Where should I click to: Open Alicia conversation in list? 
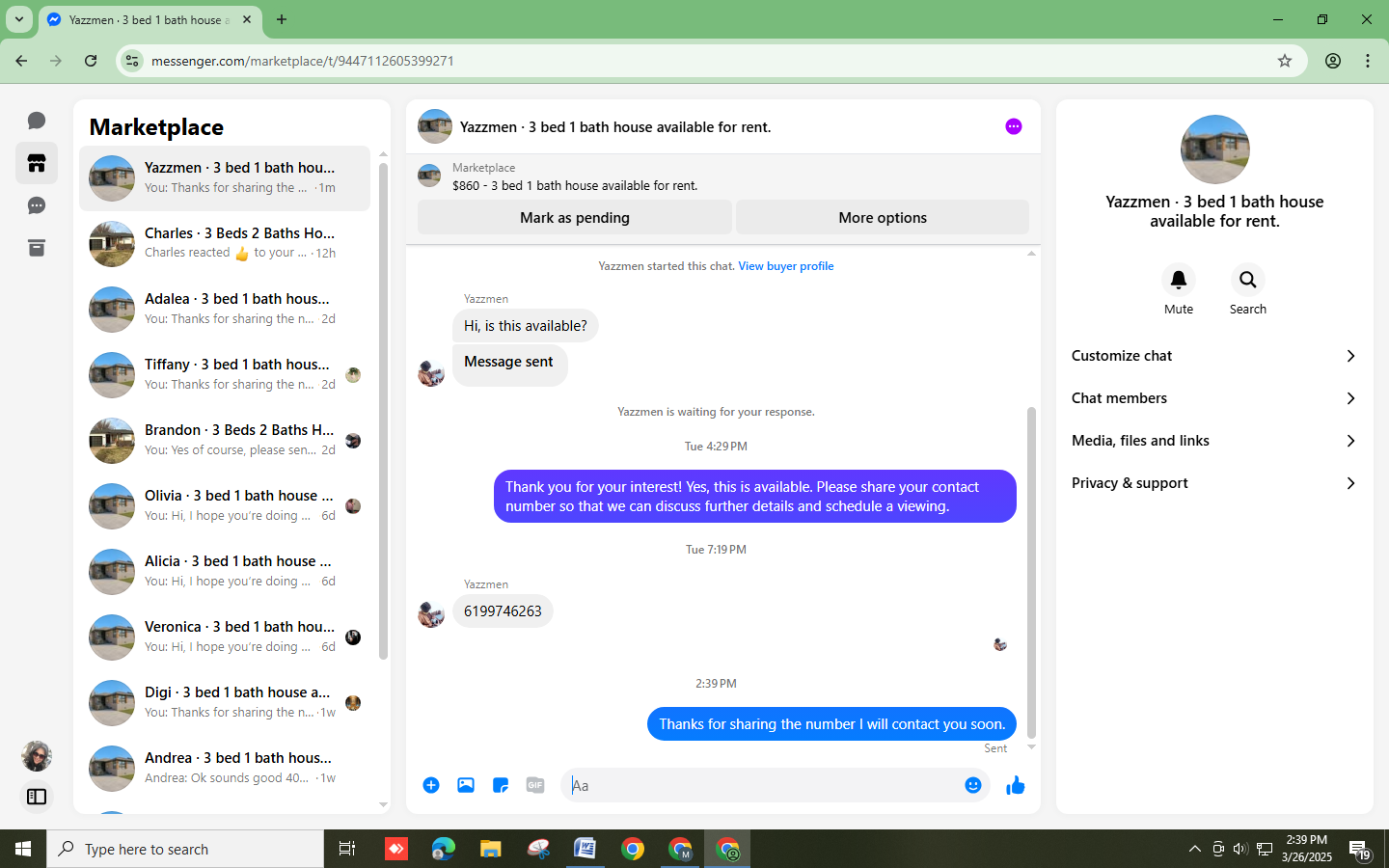coord(225,572)
